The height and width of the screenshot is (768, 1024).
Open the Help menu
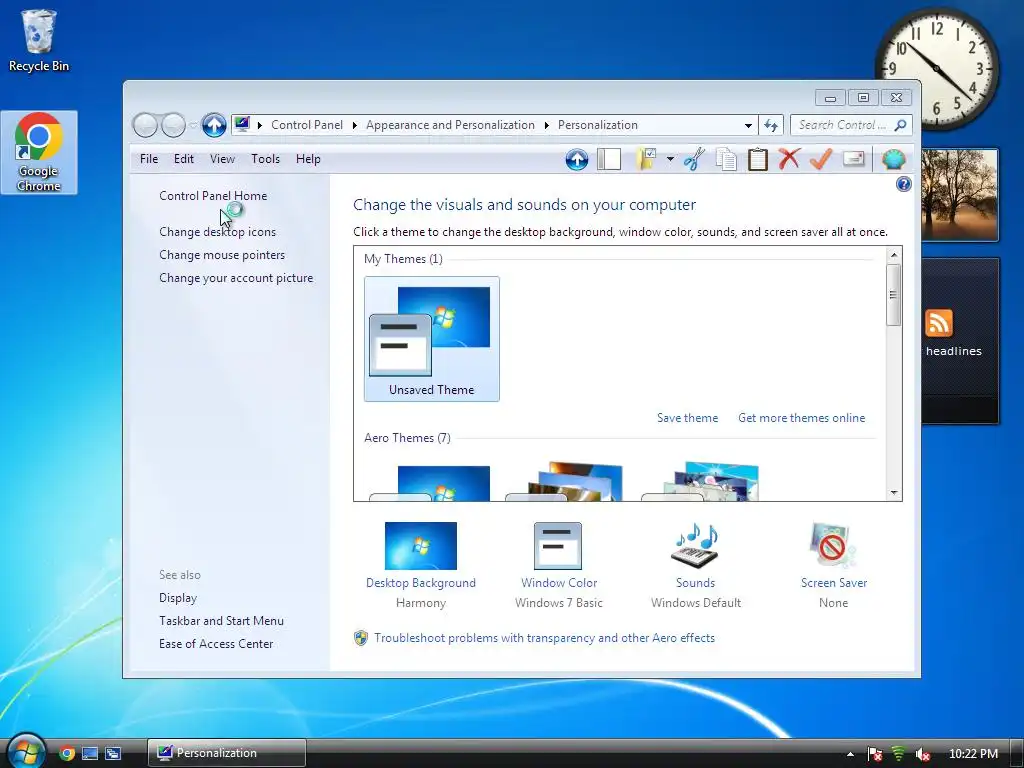(308, 159)
